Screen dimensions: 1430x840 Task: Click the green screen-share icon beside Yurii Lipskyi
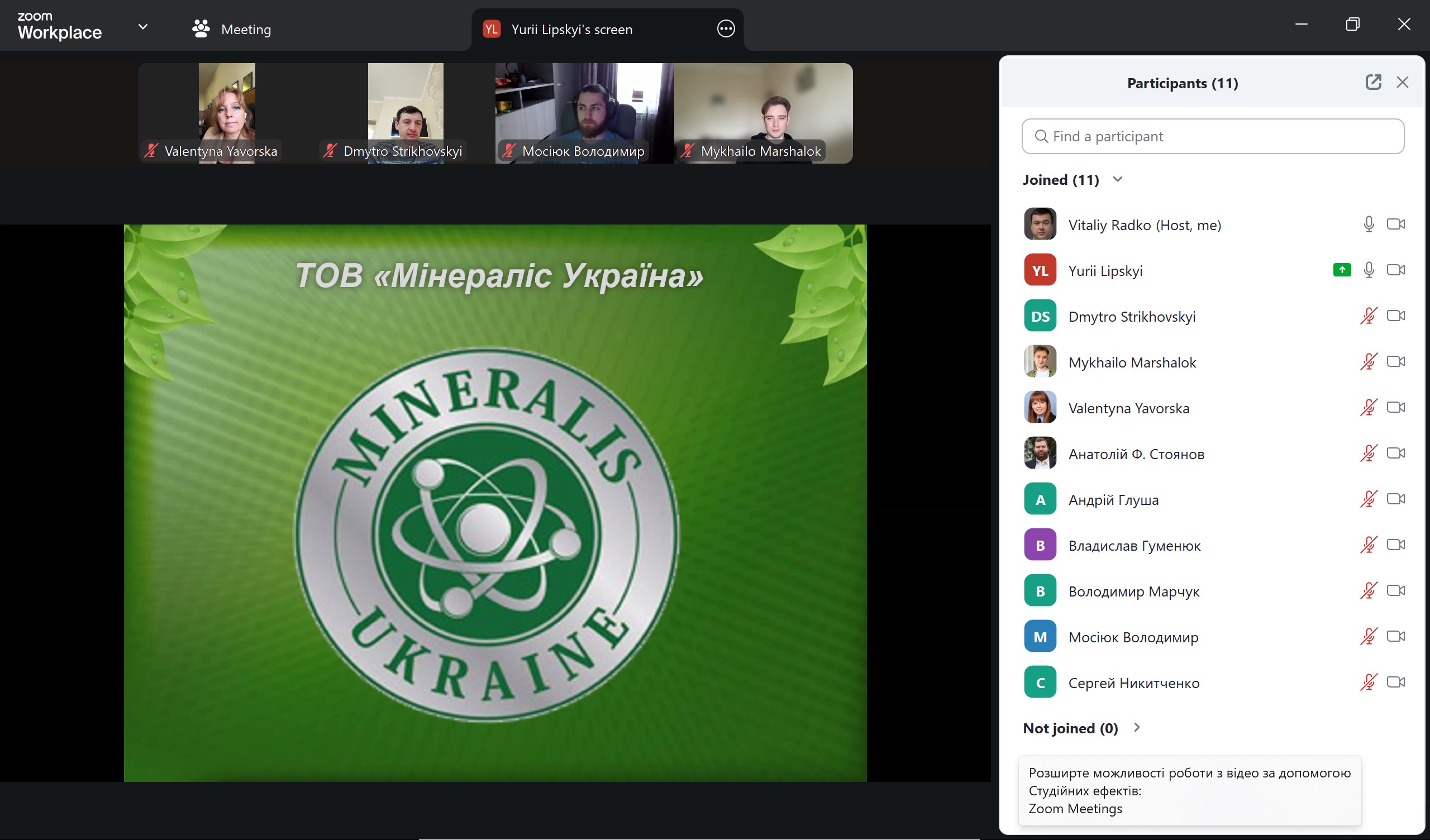(x=1342, y=270)
